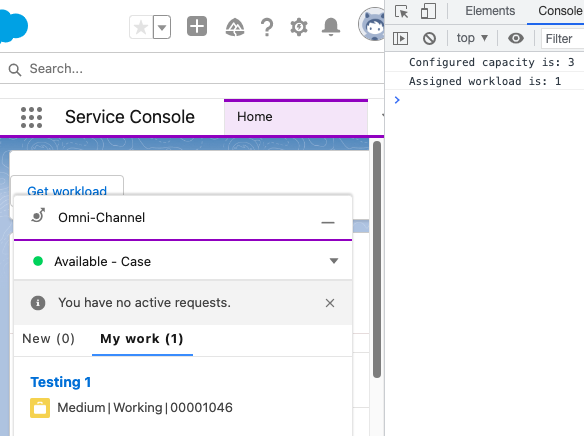Image resolution: width=584 pixels, height=436 pixels.
Task: Select the DevTools Console tab
Action: click(560, 11)
